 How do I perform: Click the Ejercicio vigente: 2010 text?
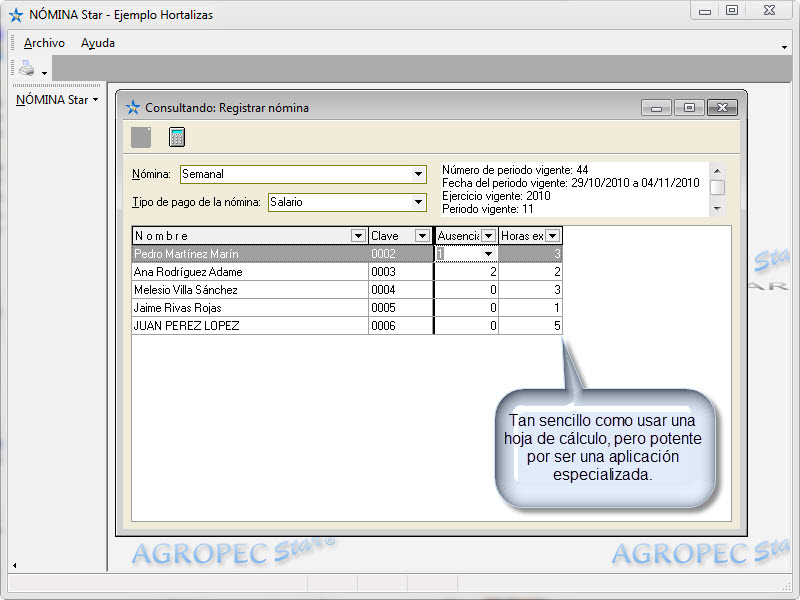click(x=496, y=196)
